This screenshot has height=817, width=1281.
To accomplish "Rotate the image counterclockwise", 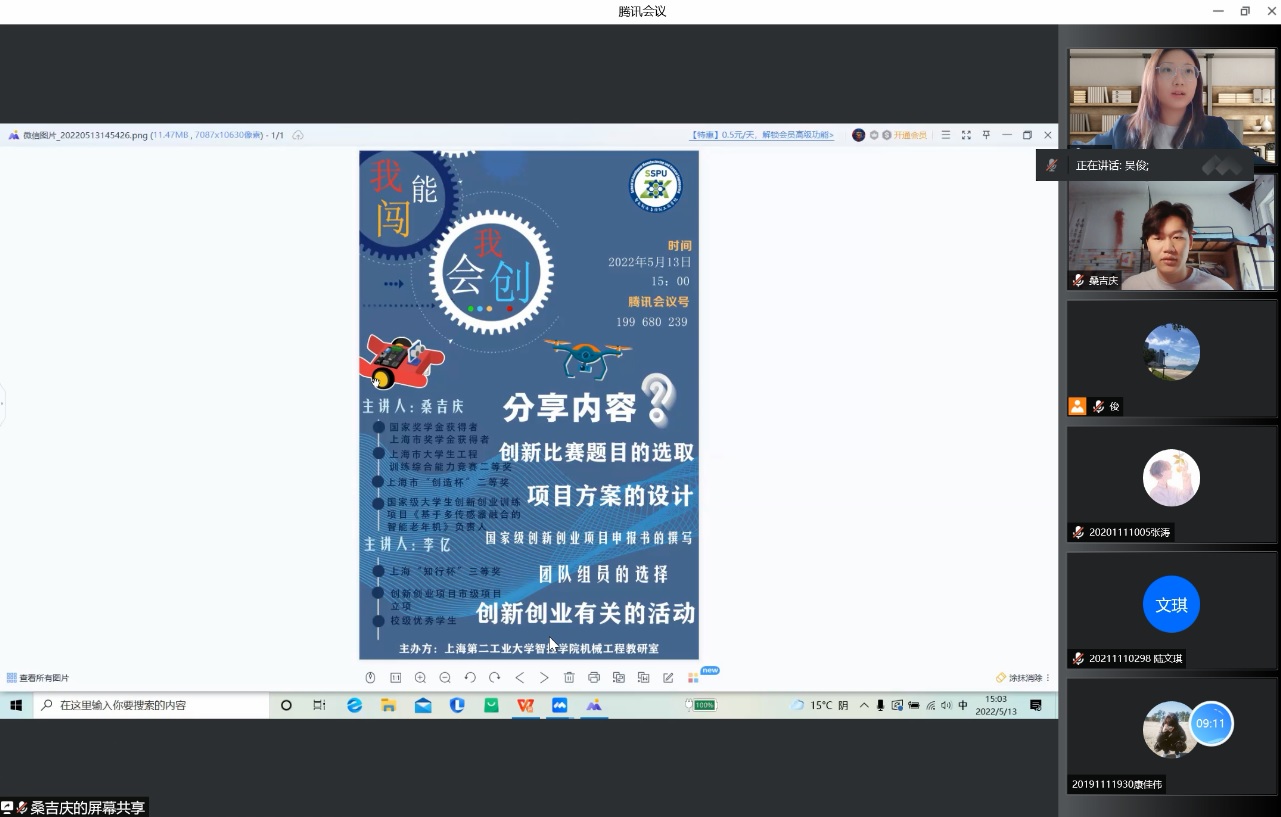I will tap(470, 678).
